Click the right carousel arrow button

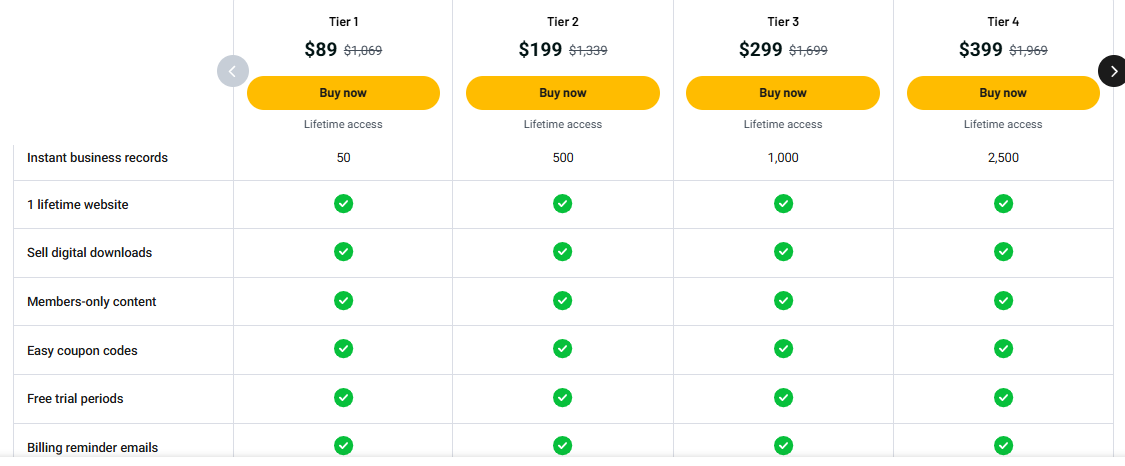tap(1113, 71)
